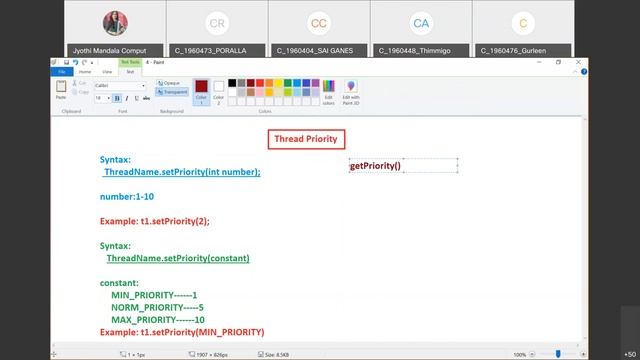
Task: Pick the gray color swatch in top row
Action: pyautogui.click(x=242, y=83)
